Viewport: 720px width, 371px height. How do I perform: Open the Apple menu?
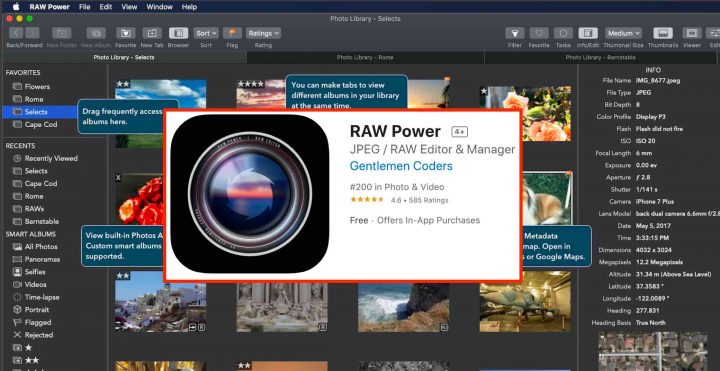click(16, 6)
